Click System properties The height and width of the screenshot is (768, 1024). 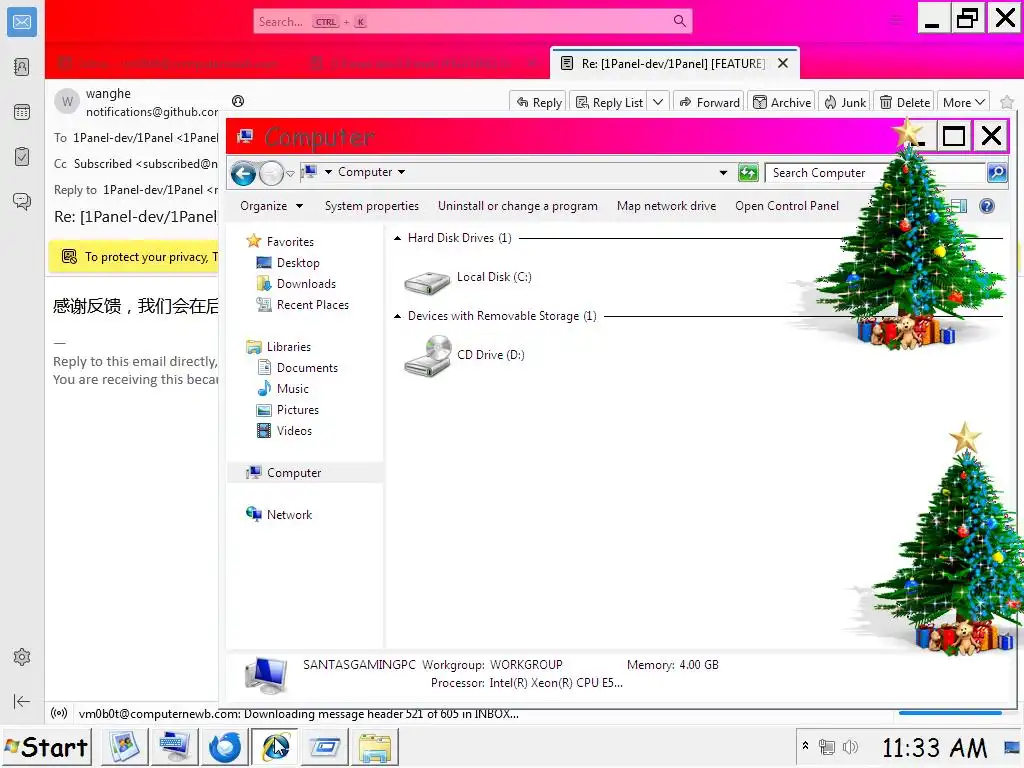click(x=372, y=206)
